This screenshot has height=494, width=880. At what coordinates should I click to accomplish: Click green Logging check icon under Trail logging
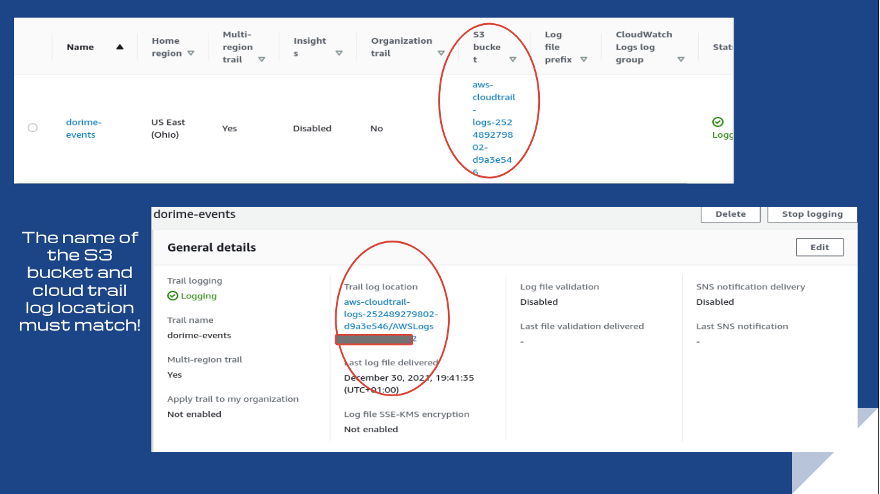coord(173,296)
